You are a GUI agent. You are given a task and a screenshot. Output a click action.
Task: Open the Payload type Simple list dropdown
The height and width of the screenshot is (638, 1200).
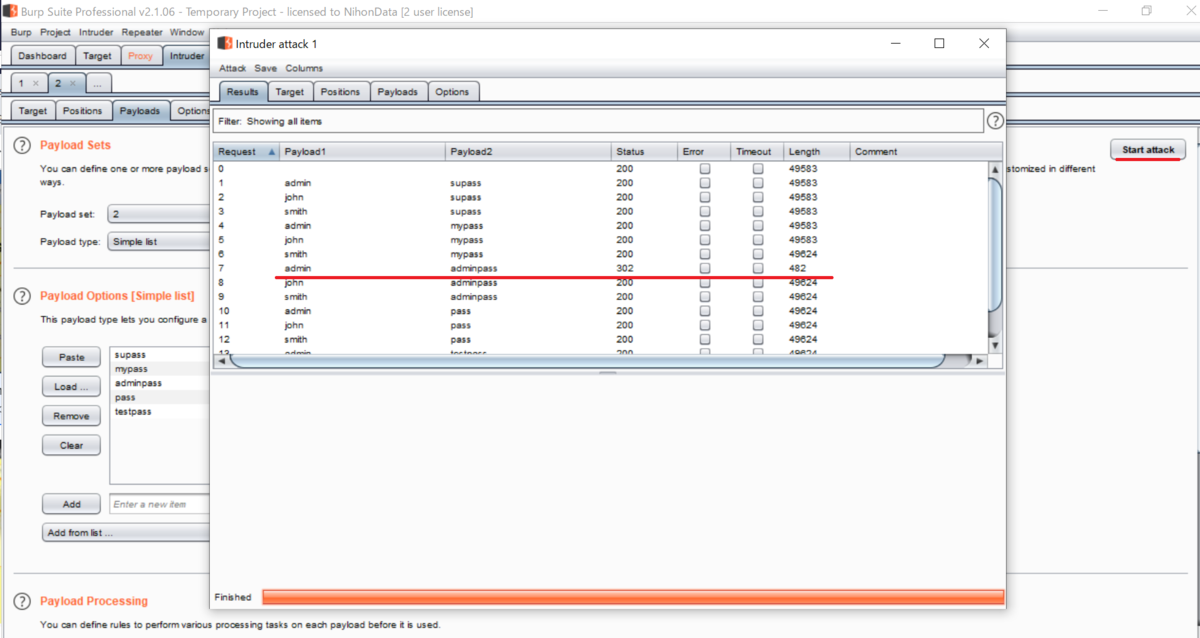(x=157, y=241)
